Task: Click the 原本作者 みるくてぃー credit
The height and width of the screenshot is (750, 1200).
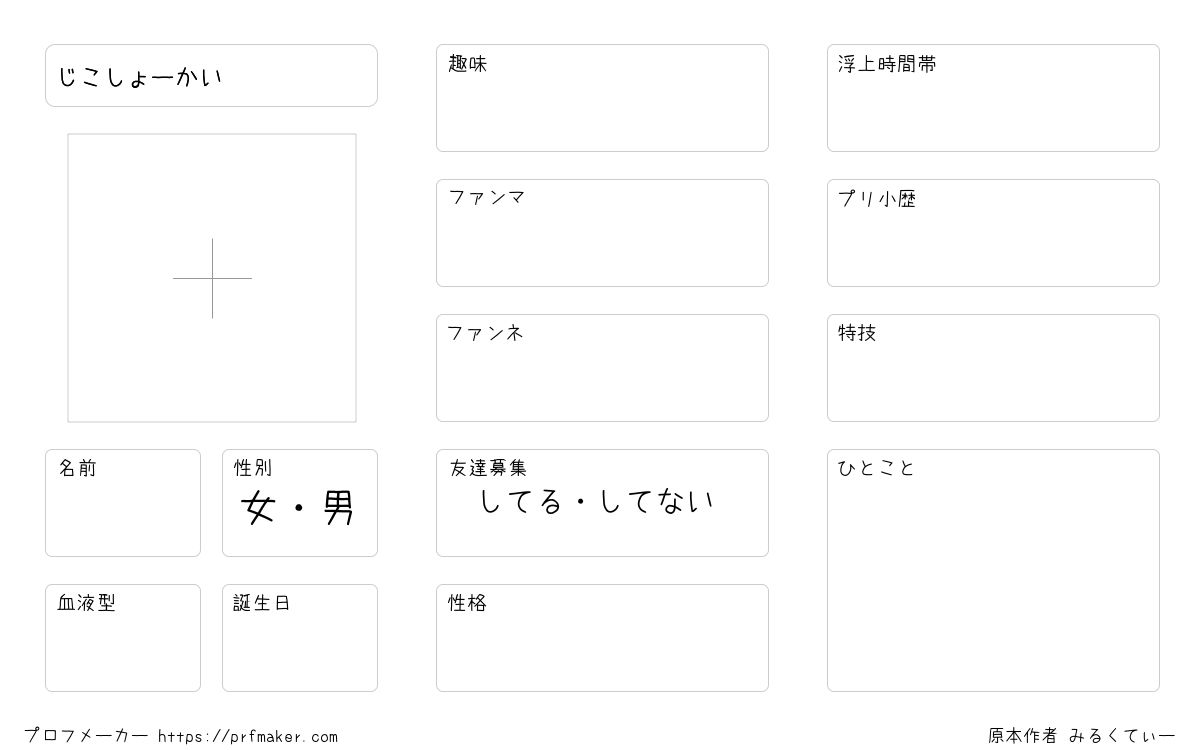Action: (1082, 736)
